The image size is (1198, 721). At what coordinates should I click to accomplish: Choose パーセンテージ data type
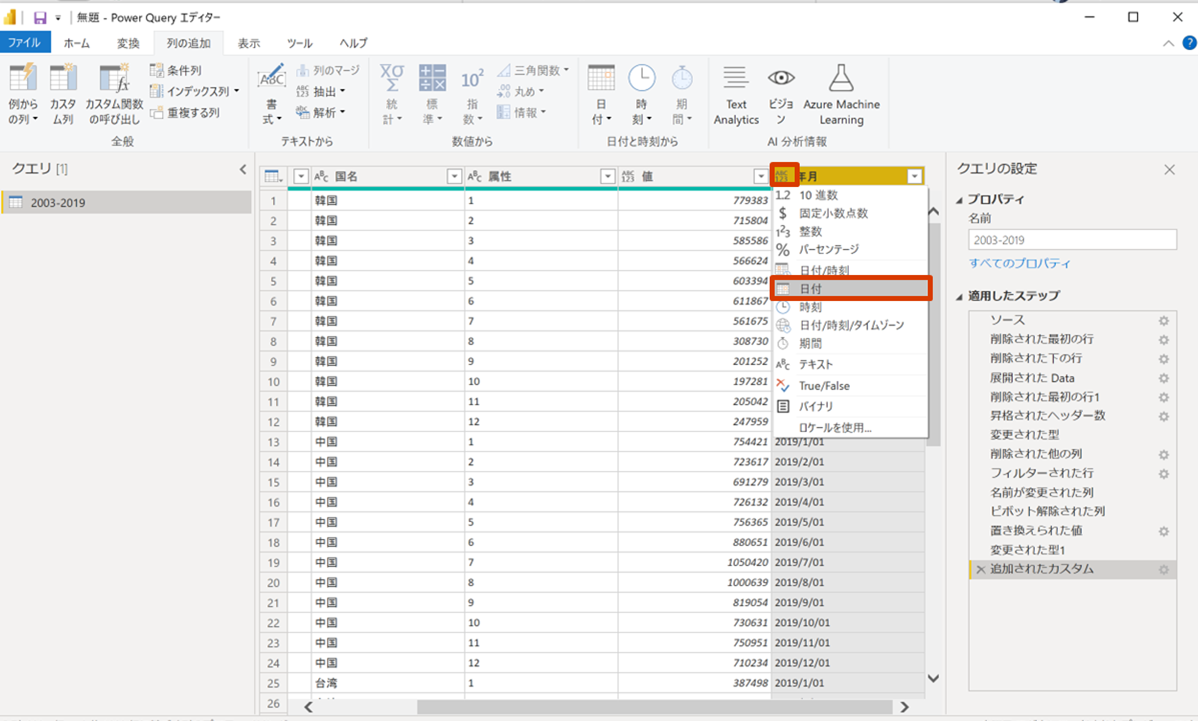(x=850, y=249)
